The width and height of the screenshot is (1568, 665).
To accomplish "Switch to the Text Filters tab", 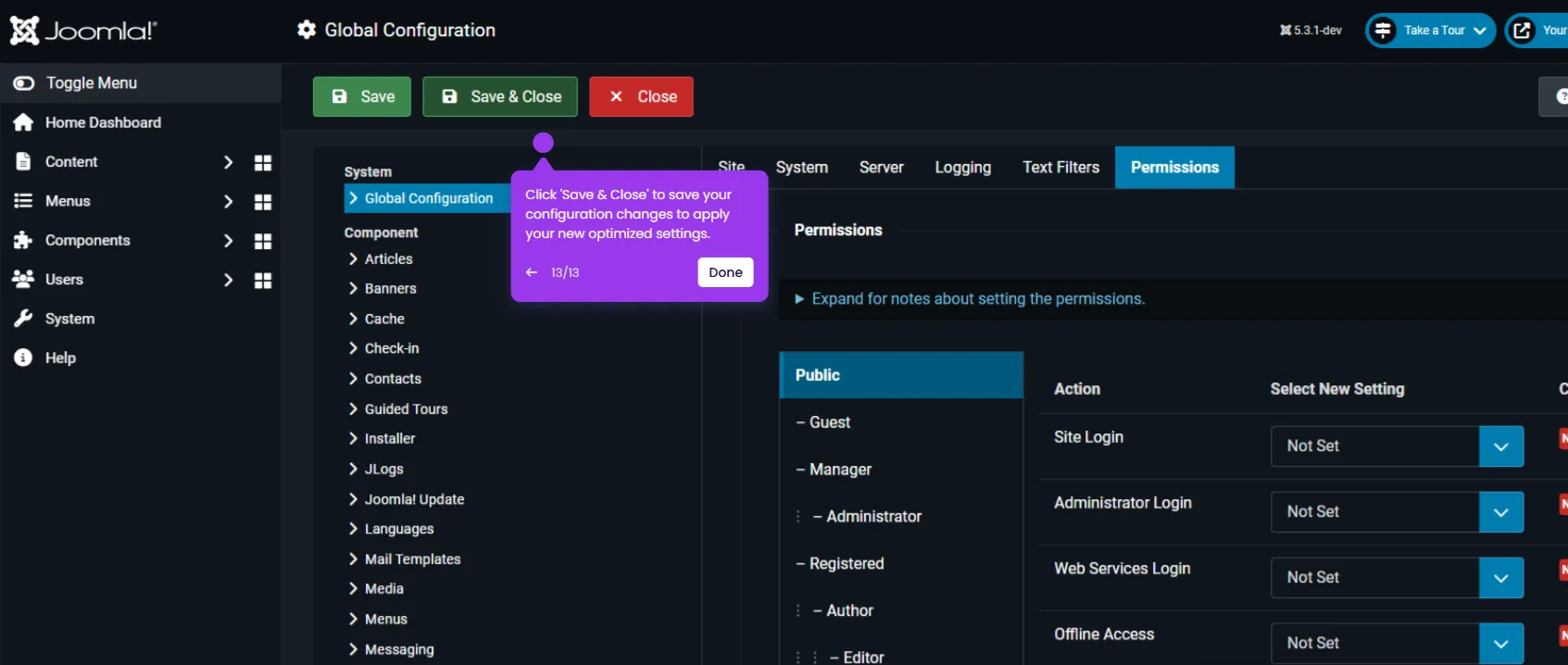I will (x=1060, y=168).
